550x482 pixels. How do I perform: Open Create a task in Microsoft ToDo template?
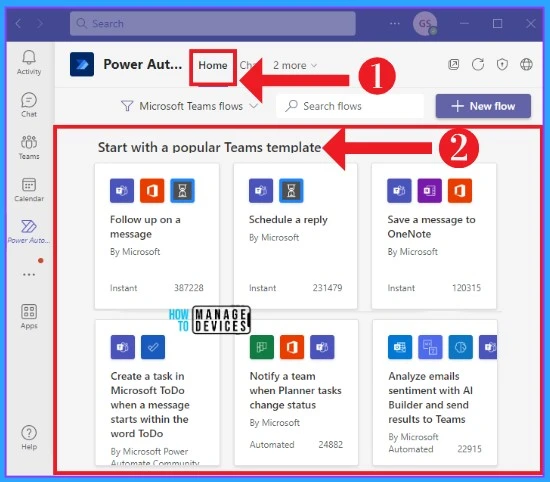pos(157,392)
